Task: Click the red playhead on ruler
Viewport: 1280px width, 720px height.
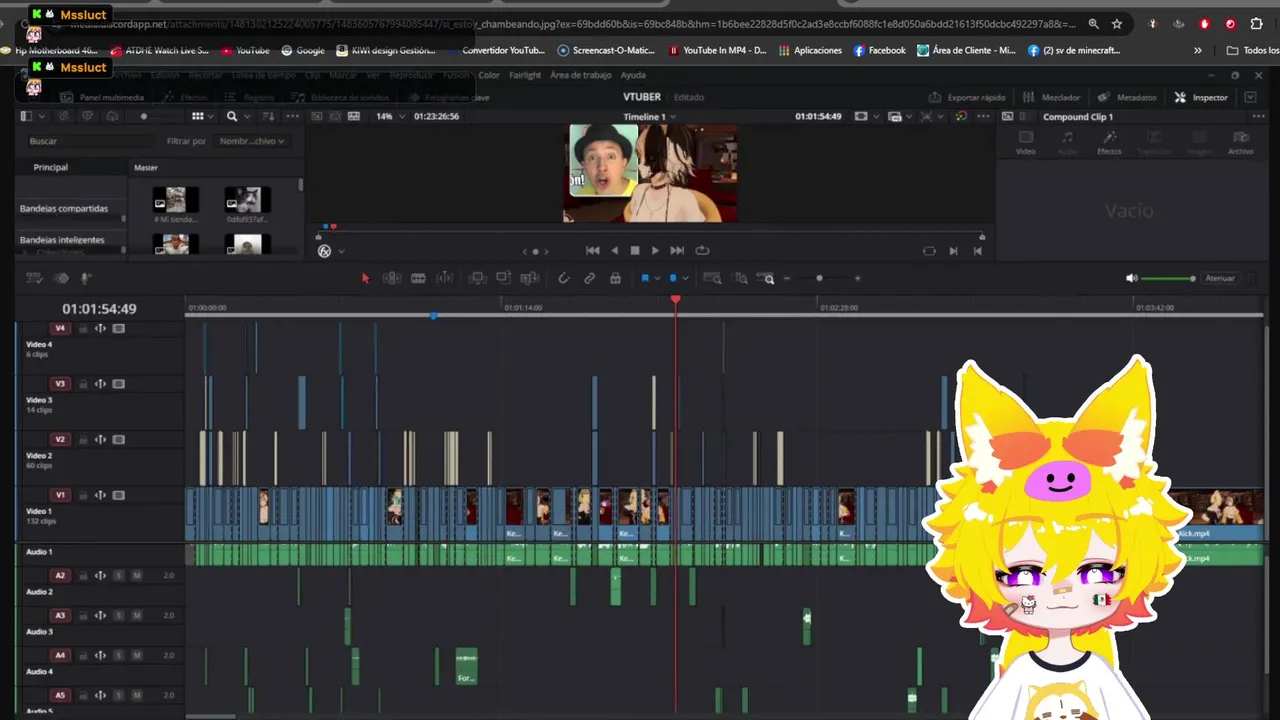Action: 676,300
